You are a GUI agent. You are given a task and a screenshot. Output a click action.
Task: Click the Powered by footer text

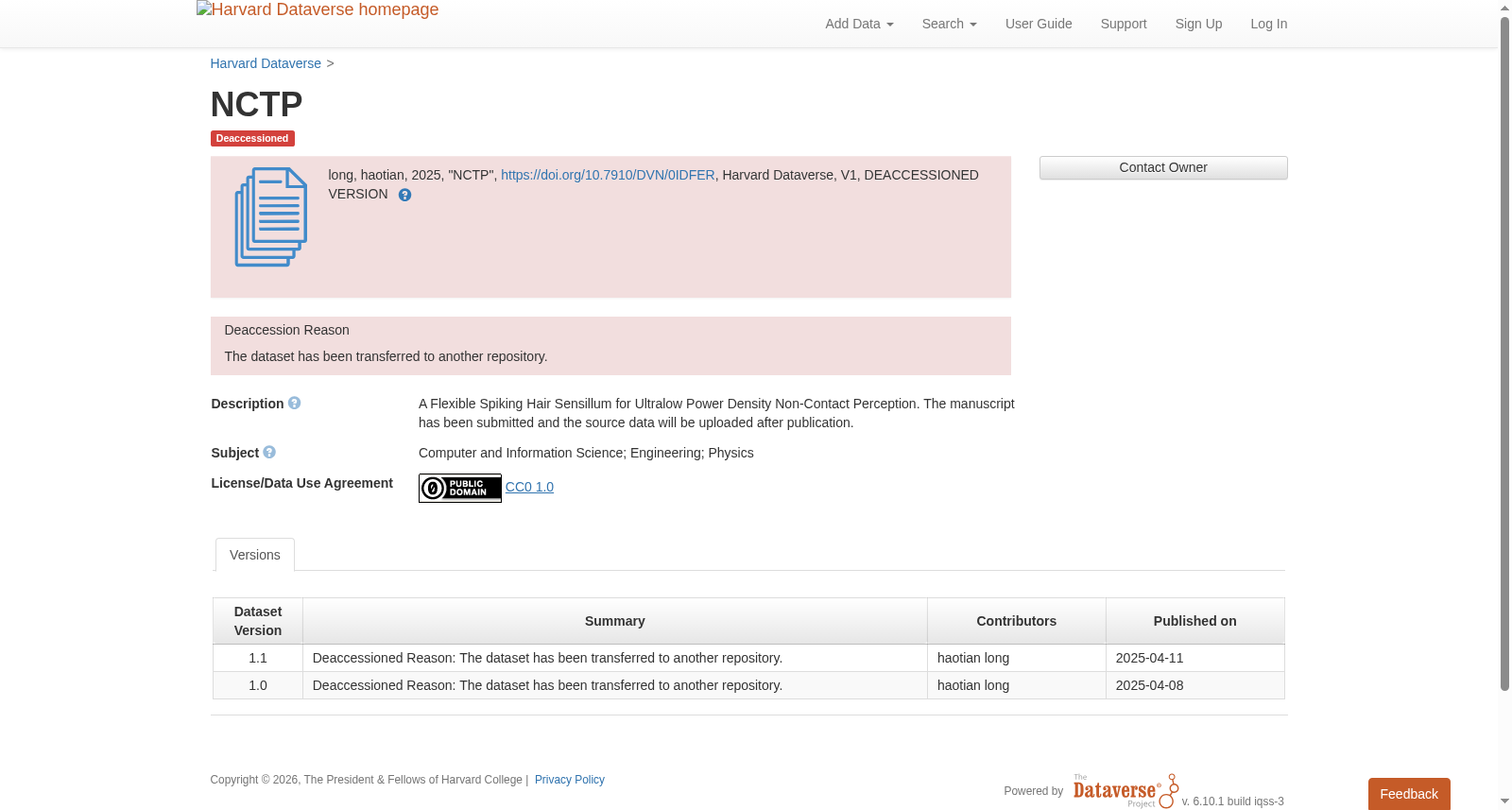tap(1033, 791)
